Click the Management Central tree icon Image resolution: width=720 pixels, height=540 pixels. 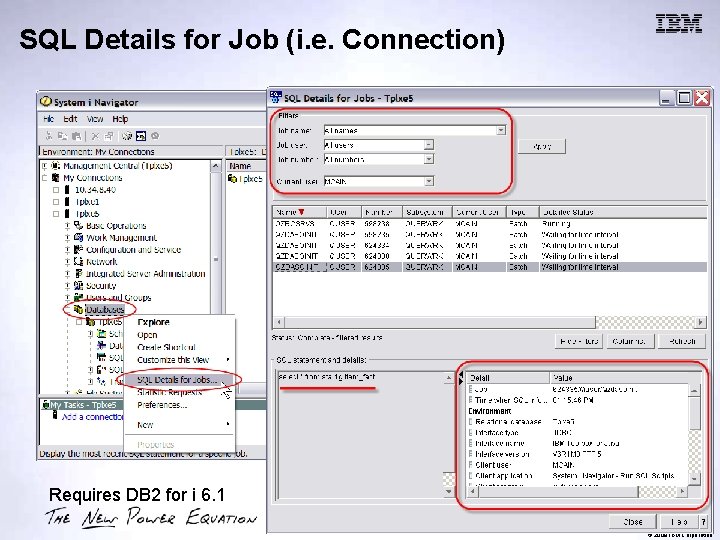click(56, 166)
